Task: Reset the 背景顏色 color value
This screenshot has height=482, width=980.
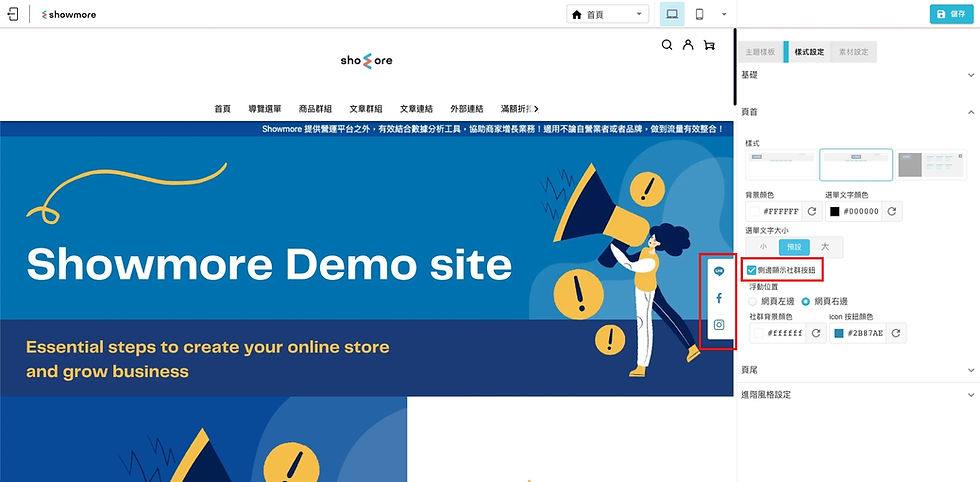Action: point(812,211)
